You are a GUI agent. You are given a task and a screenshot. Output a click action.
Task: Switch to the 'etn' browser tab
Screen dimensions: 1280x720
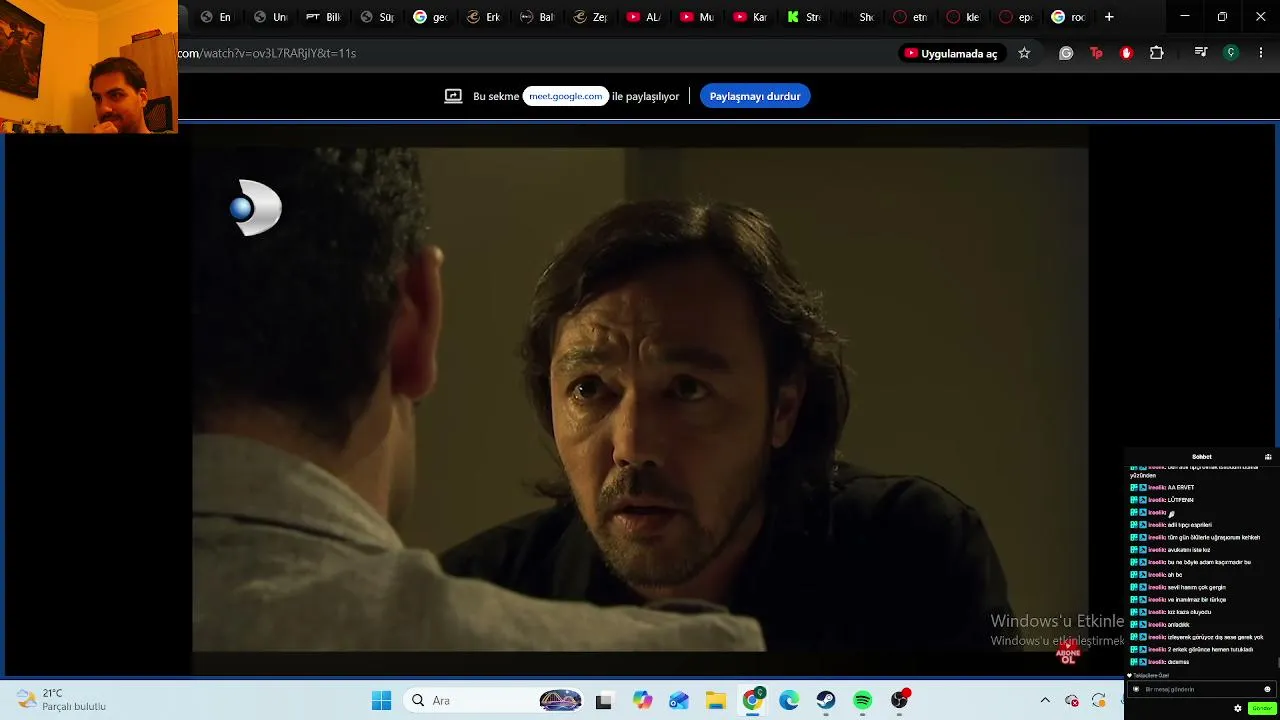[911, 17]
